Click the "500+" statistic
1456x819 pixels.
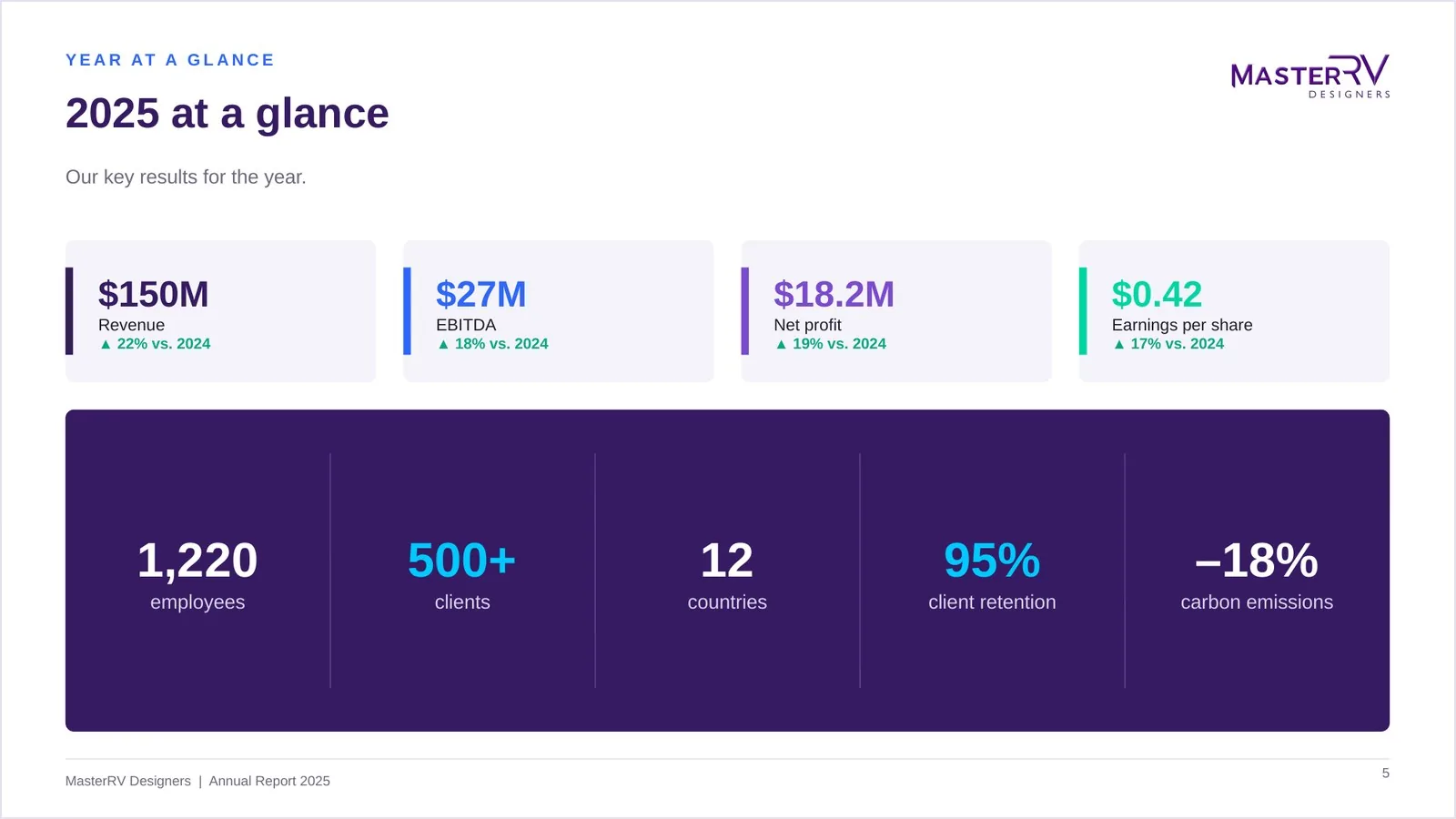462,561
